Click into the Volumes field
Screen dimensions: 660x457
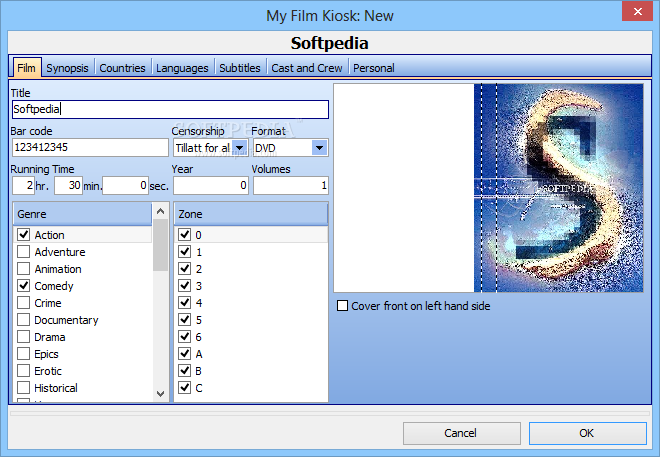[x=290, y=186]
